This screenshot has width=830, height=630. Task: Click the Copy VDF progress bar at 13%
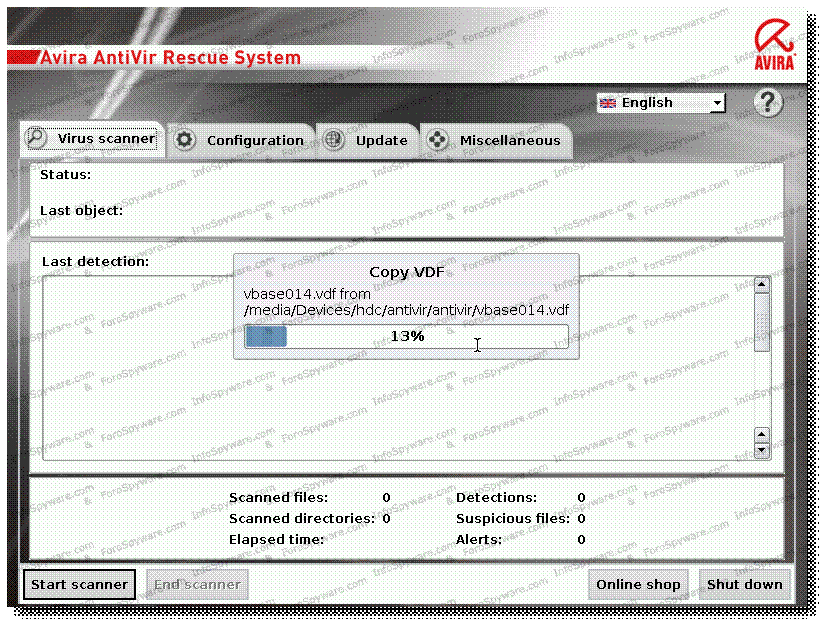point(407,337)
